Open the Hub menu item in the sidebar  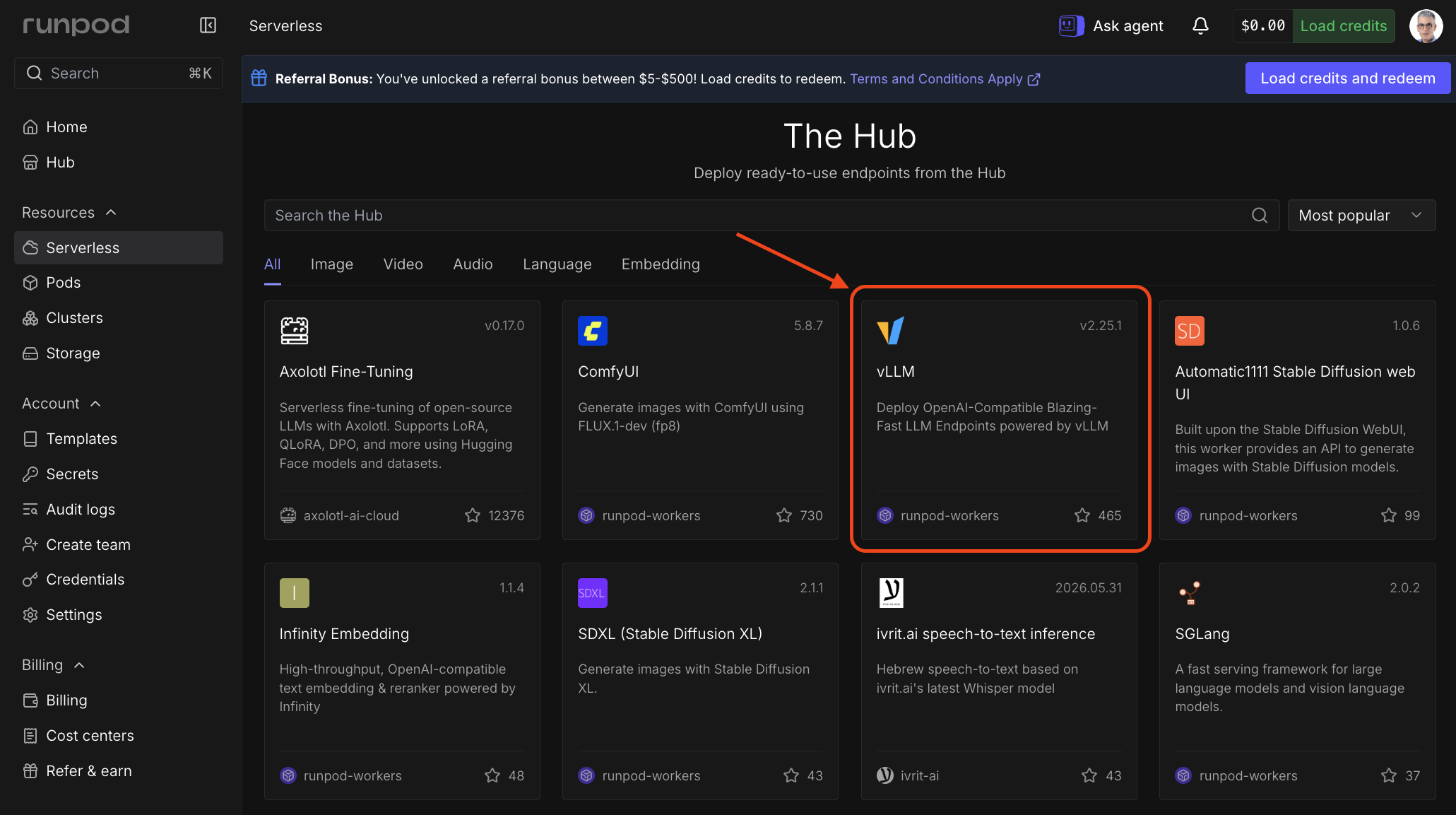(119, 163)
